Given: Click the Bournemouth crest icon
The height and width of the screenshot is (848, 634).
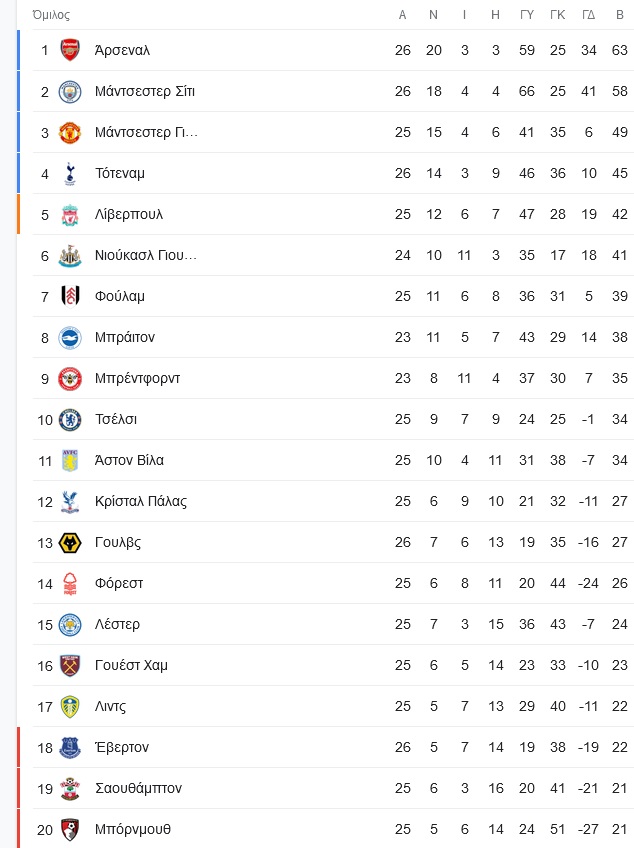Looking at the screenshot, I should point(70,830).
